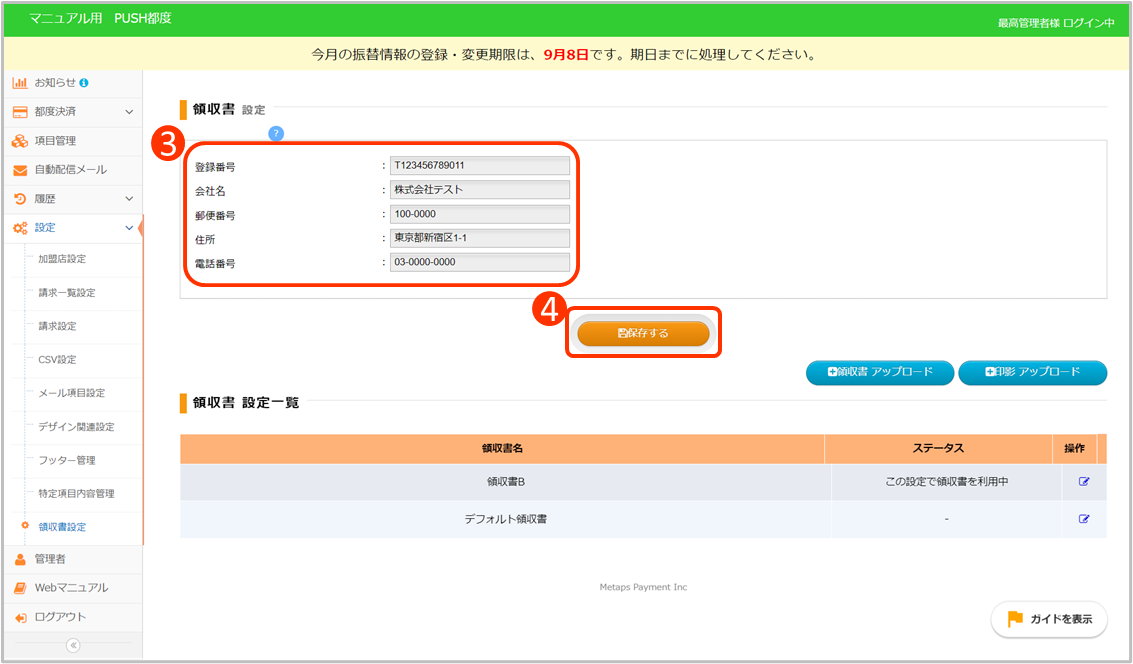Viewport: 1133px width, 664px height.
Task: Open 加盟店設定 submenu item
Action: pos(62,259)
